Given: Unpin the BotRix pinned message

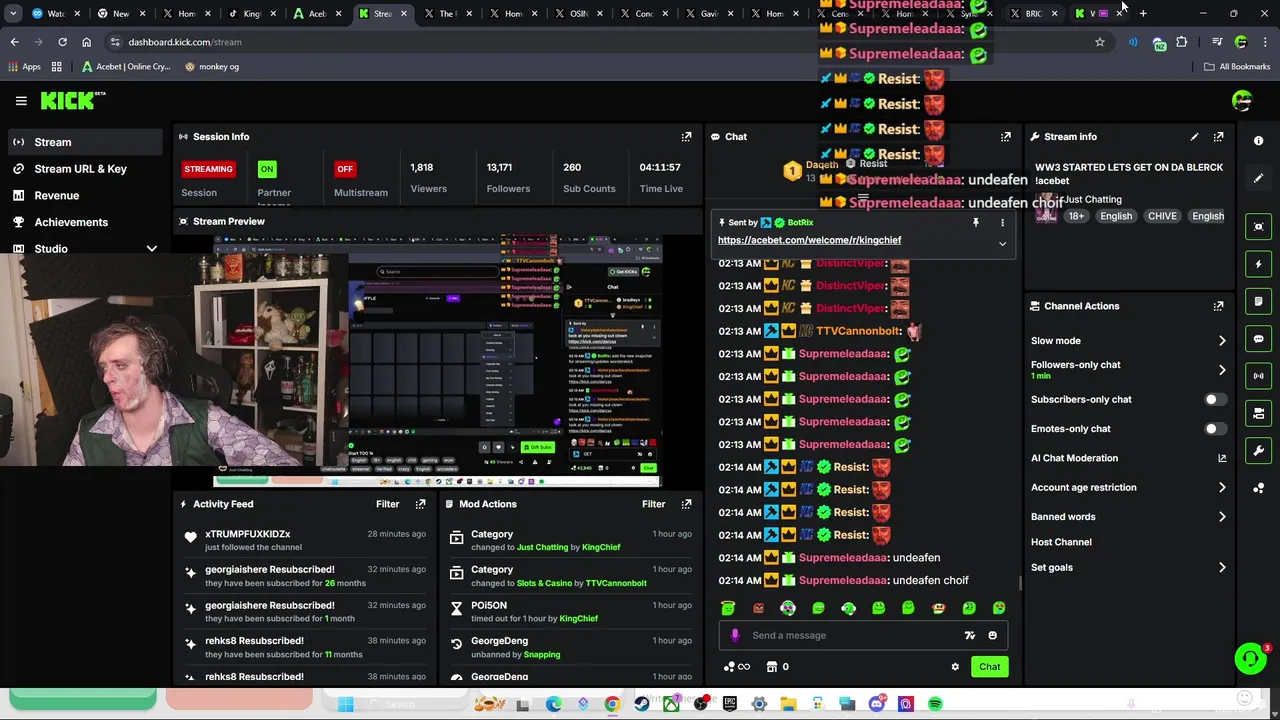Looking at the screenshot, I should point(976,223).
